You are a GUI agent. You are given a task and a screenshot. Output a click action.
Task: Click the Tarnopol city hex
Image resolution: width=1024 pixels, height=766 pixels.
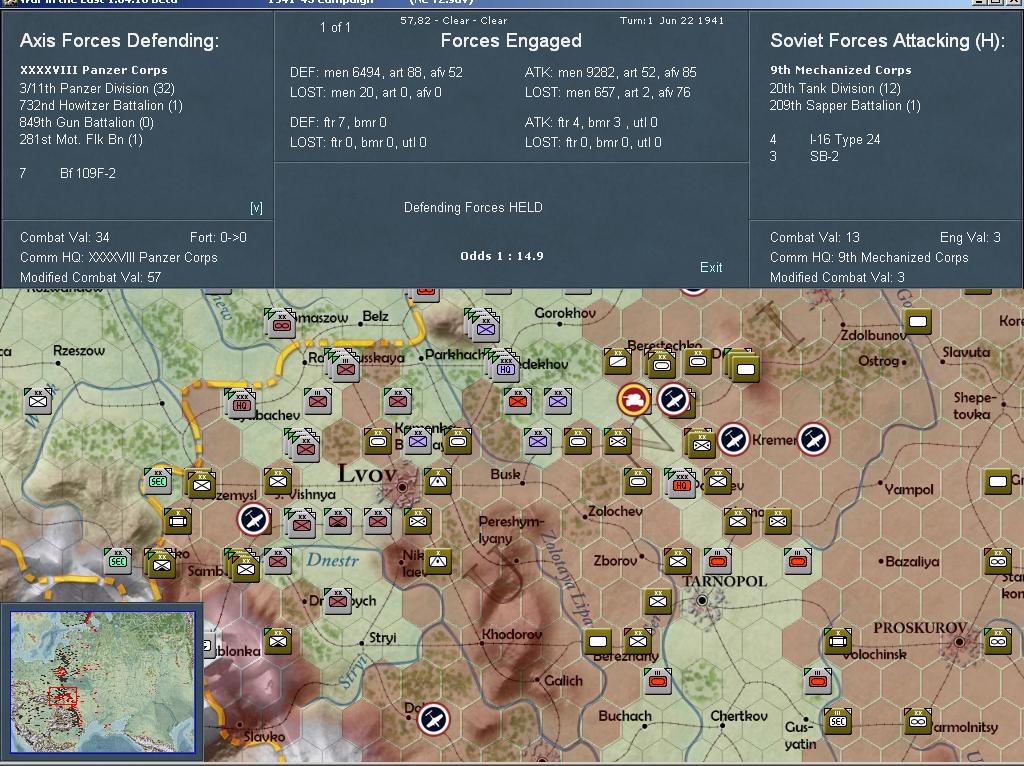coord(701,599)
